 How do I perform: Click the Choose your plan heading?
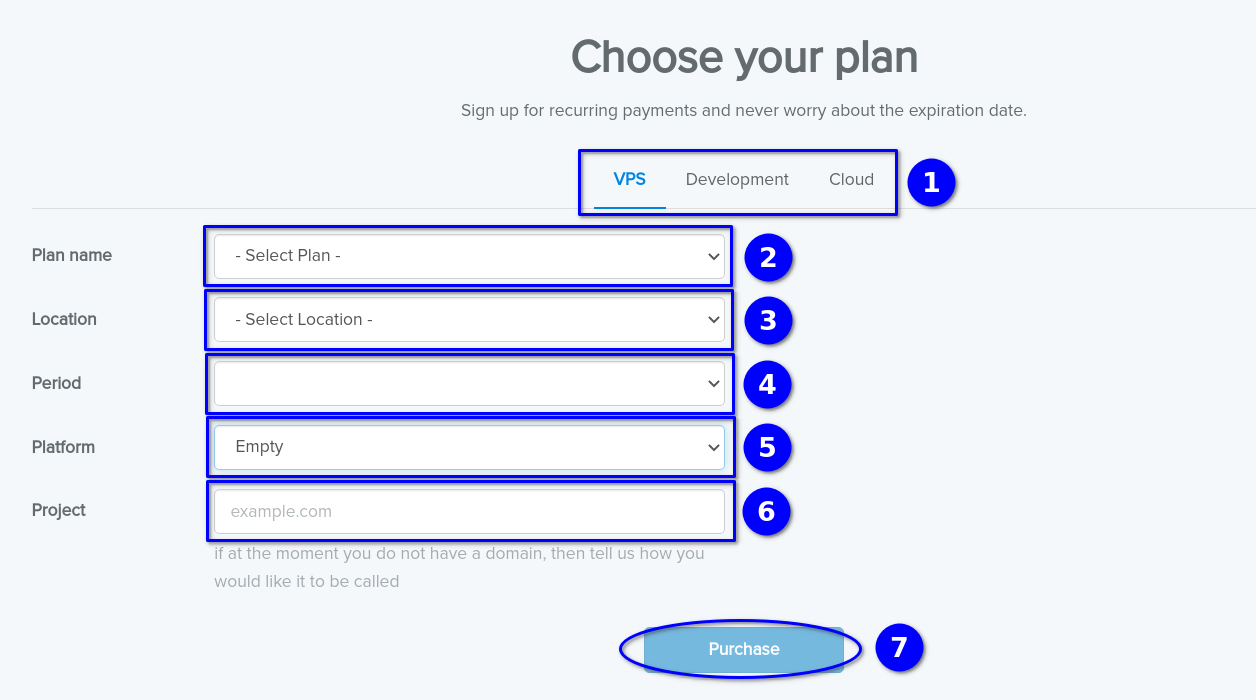pos(744,57)
